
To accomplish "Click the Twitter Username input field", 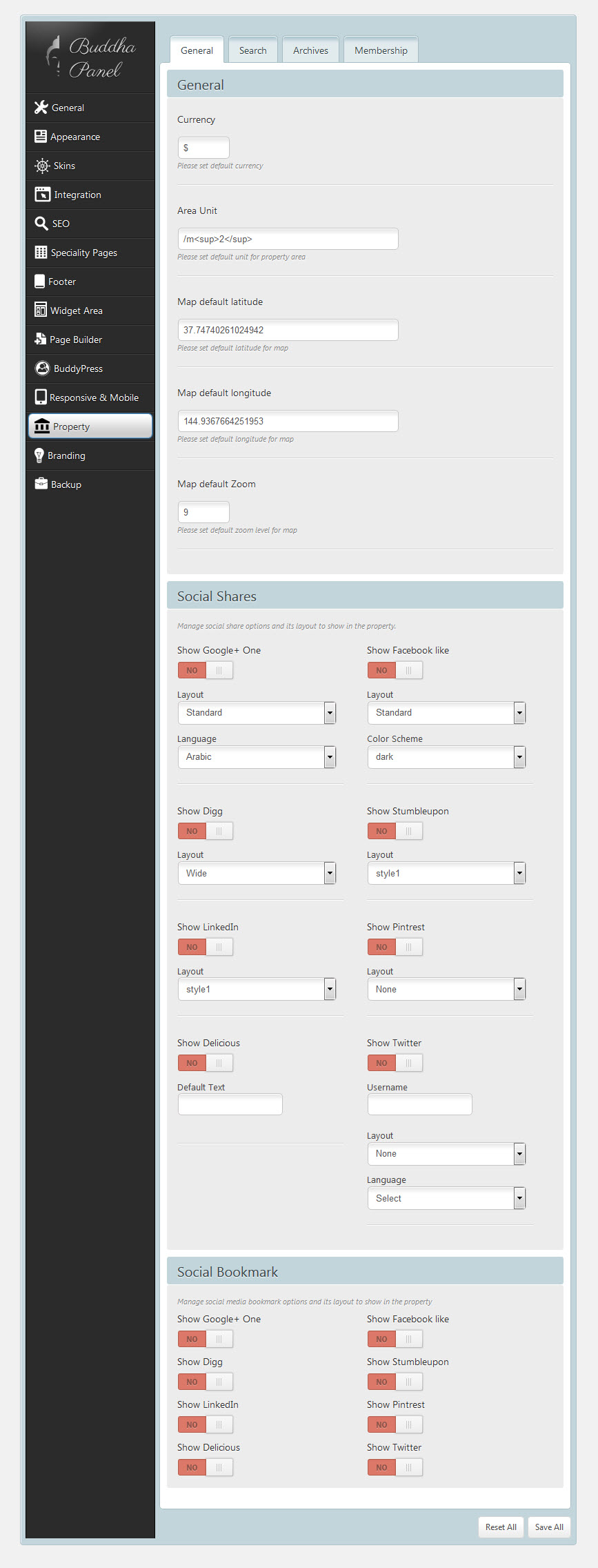I will pos(419,1104).
